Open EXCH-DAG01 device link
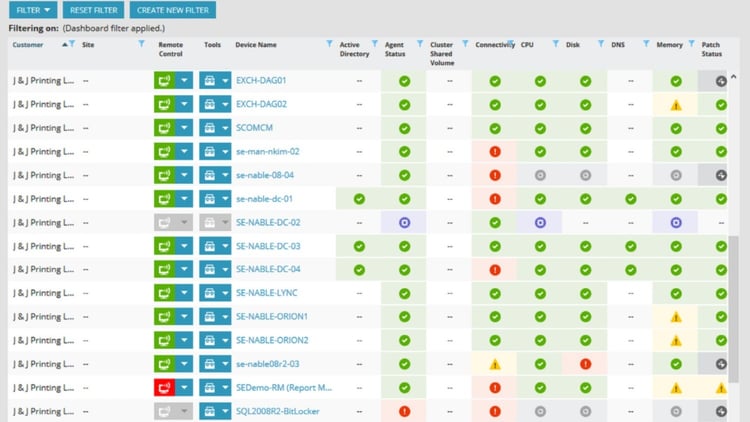 [261, 80]
